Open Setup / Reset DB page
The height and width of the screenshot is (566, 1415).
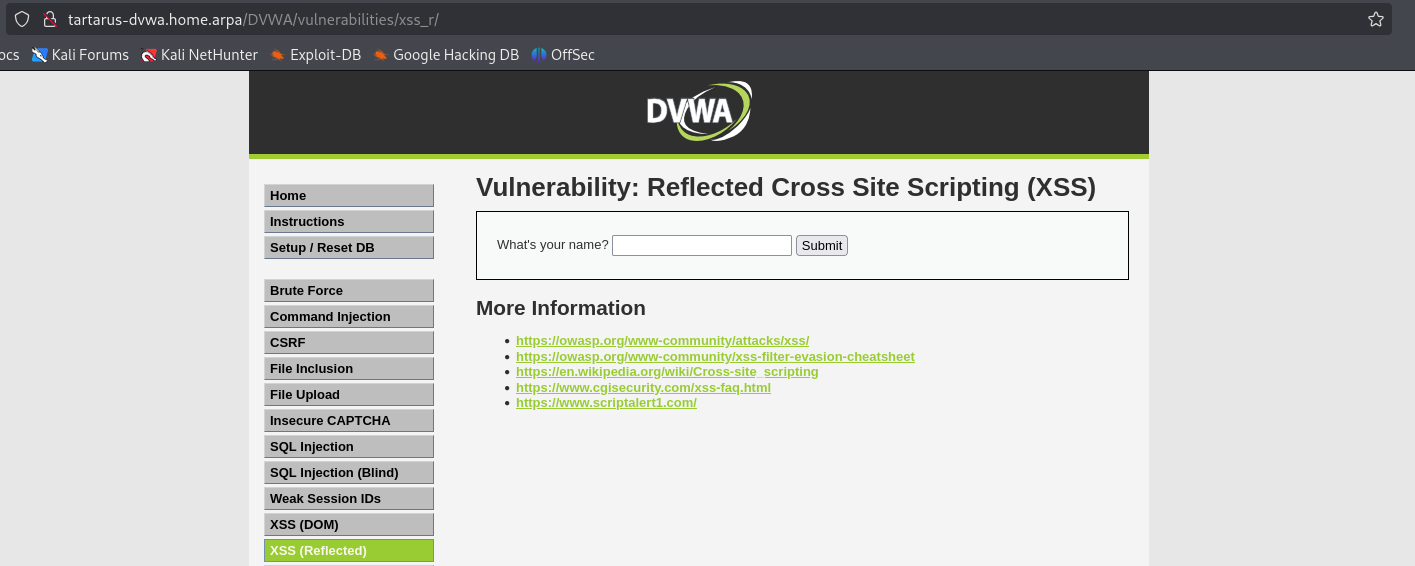348,248
